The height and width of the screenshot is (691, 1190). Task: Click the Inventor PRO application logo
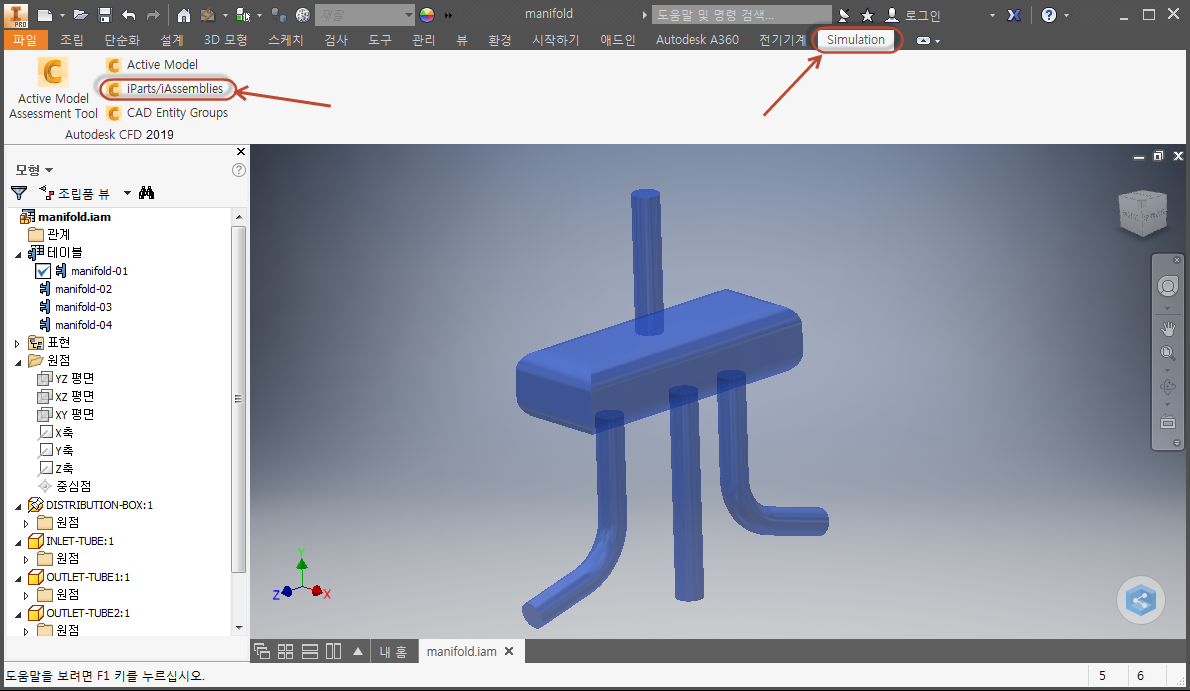[16, 14]
